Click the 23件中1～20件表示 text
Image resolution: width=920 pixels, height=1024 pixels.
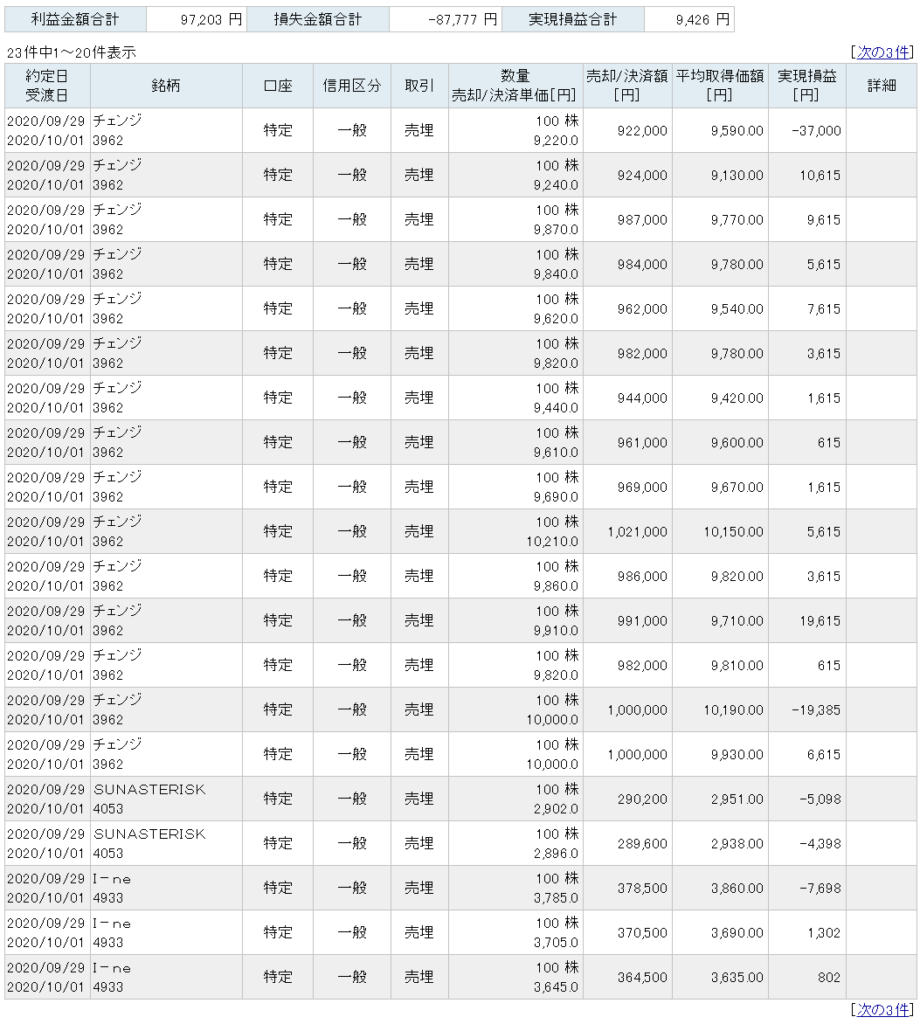pyautogui.click(x=71, y=53)
